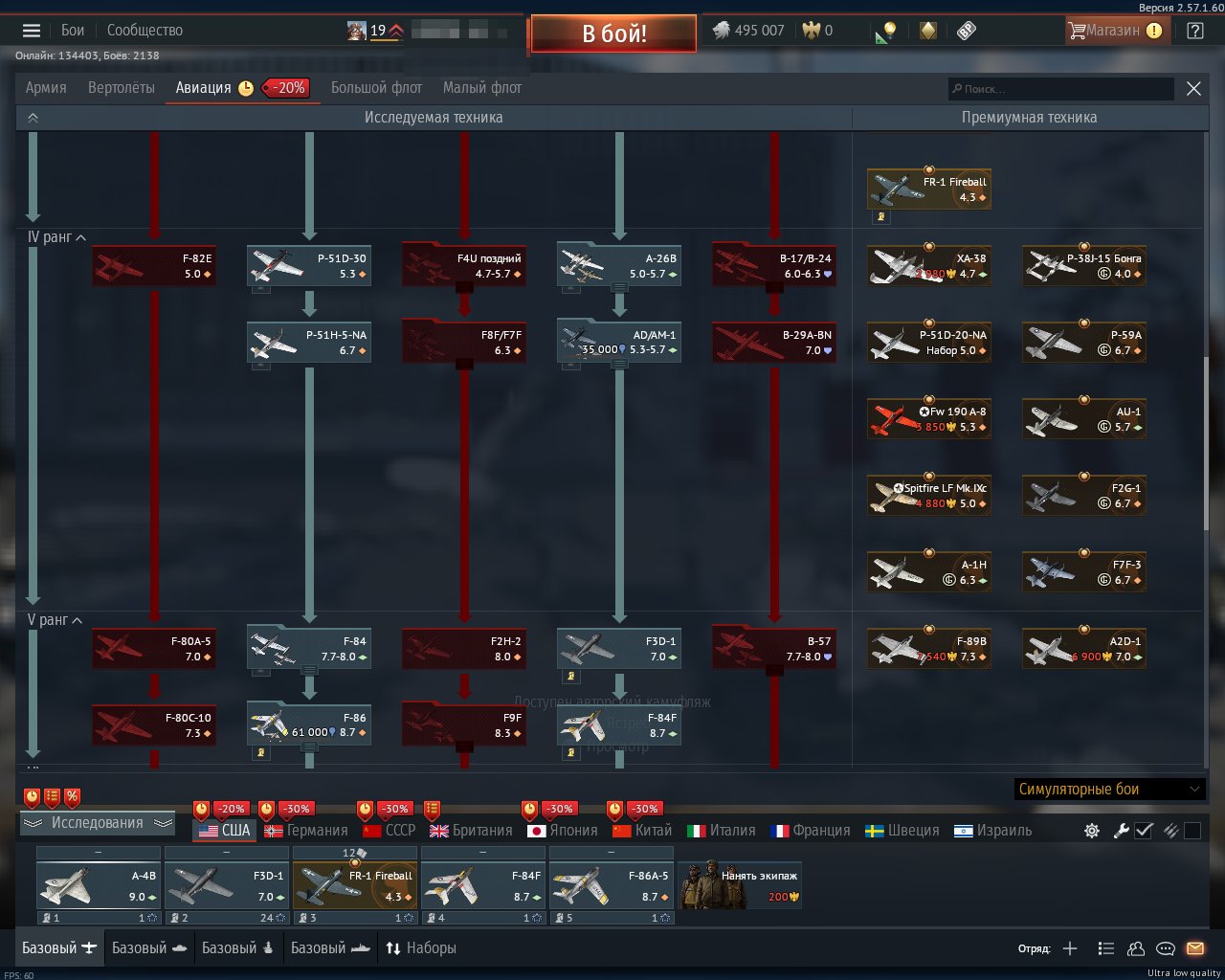Screen dimensions: 1225x980
Task: Focus the Поиск search field
Action: click(x=1060, y=89)
